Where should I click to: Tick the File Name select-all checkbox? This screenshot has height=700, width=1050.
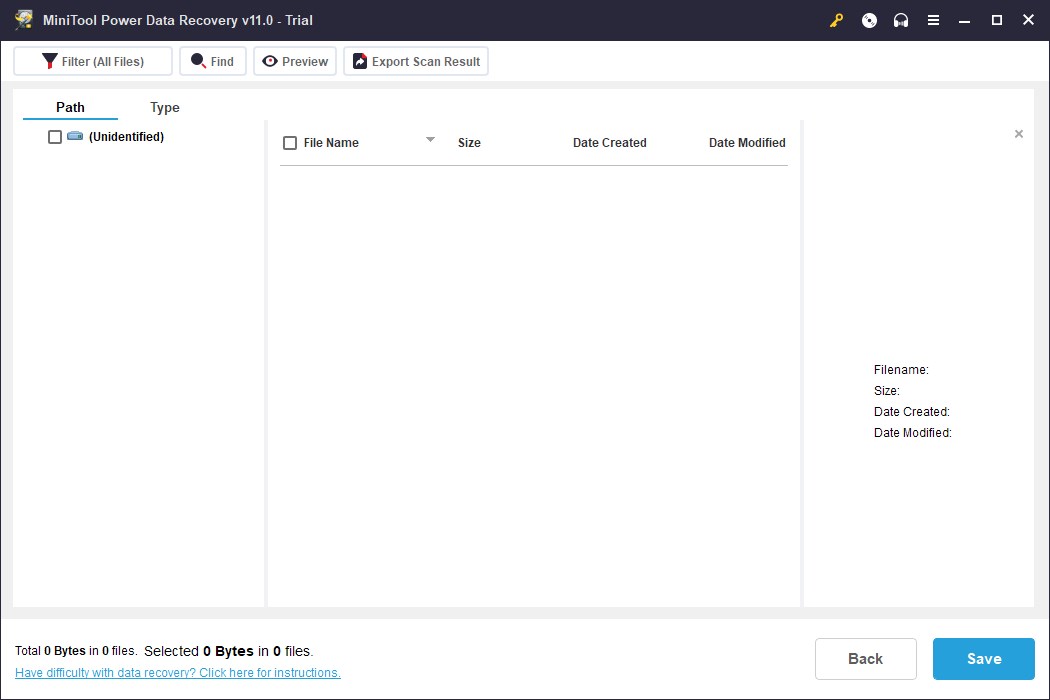pos(290,143)
